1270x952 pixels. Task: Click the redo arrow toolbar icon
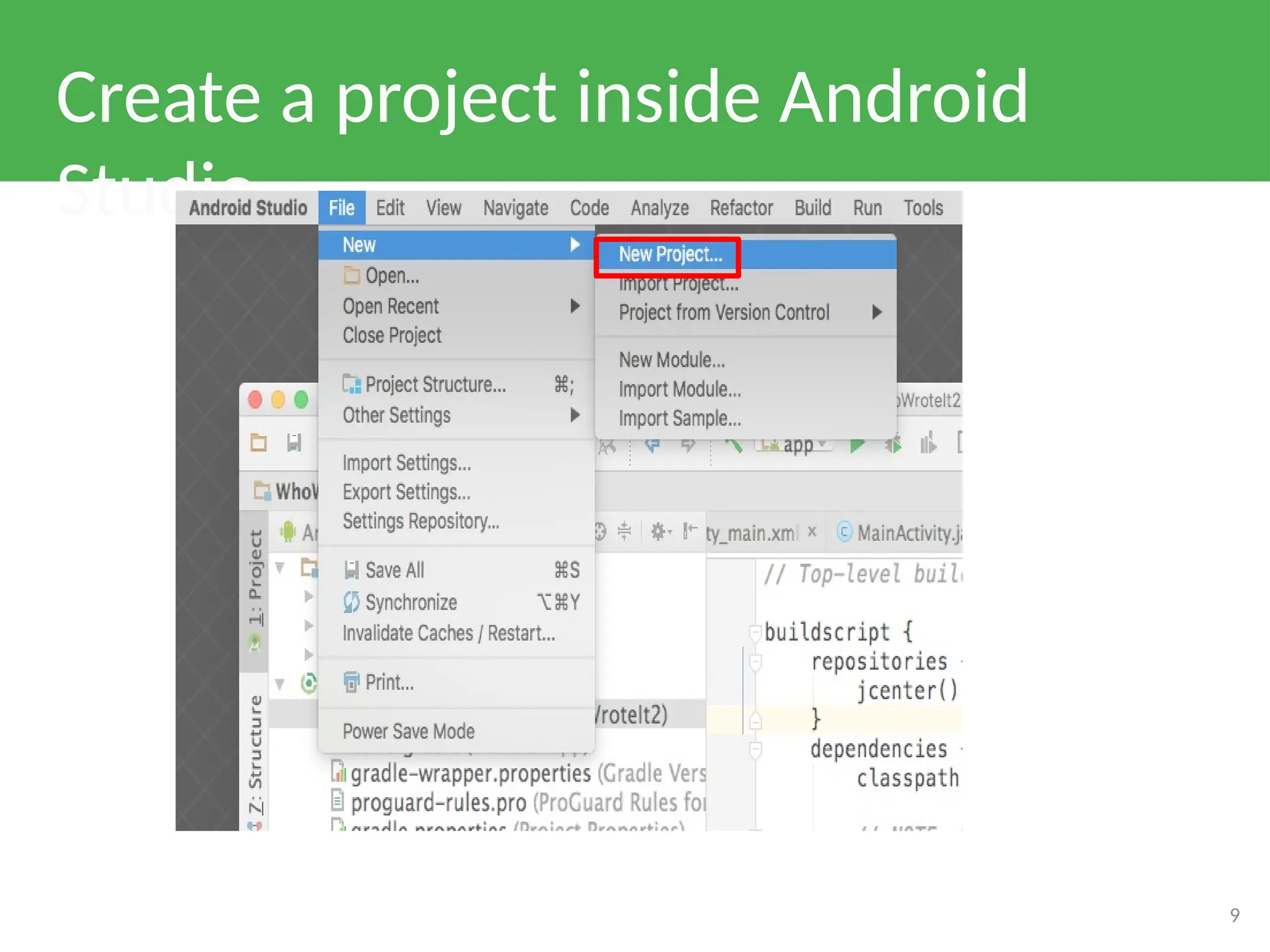[688, 444]
